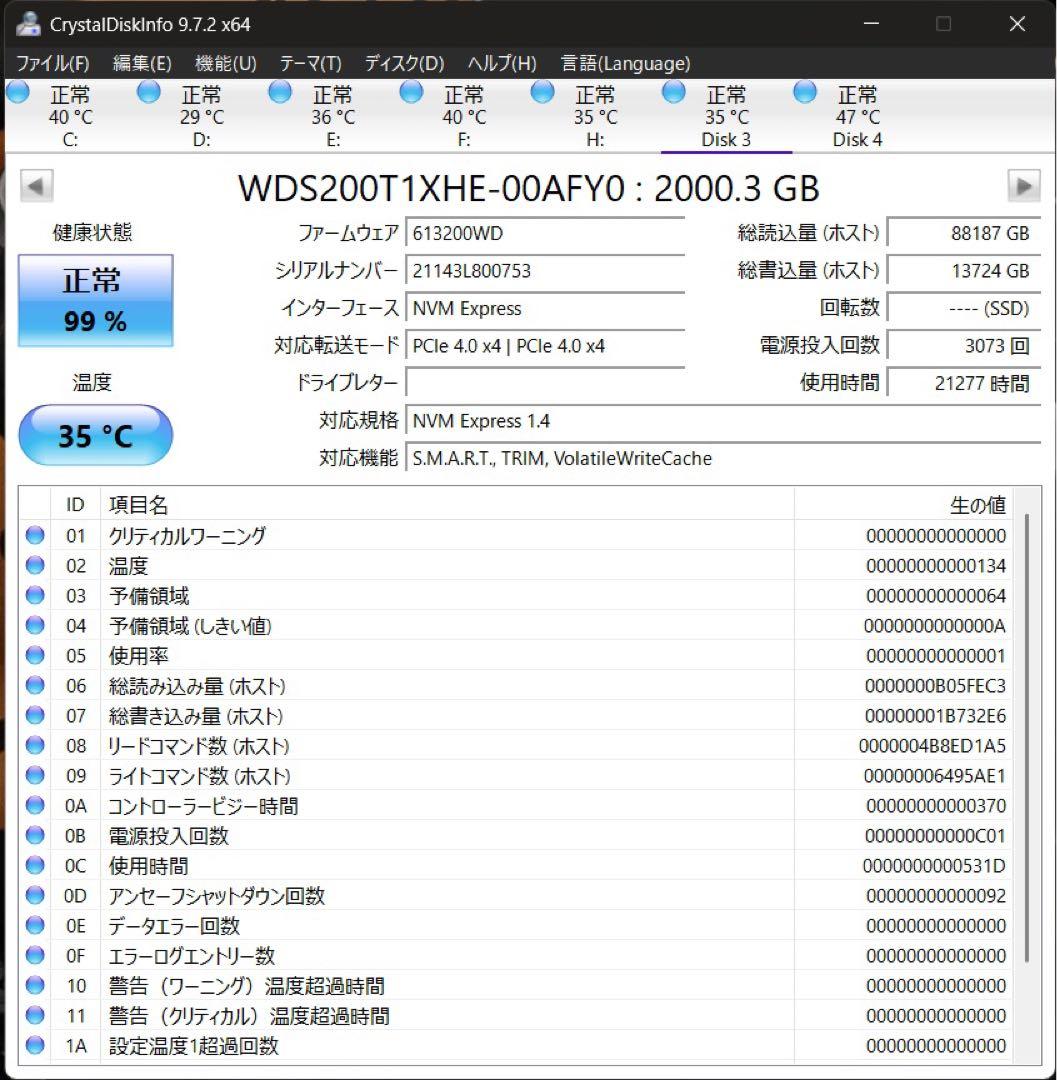Image resolution: width=1057 pixels, height=1080 pixels.
Task: Open the テーマ(T) menu
Action: (310, 63)
